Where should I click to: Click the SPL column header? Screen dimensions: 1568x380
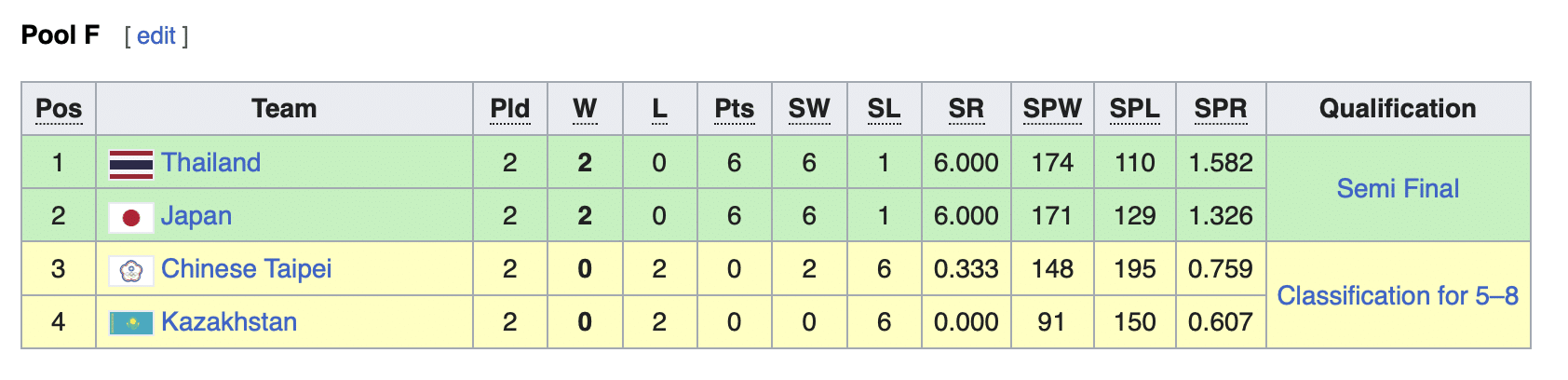1134,109
